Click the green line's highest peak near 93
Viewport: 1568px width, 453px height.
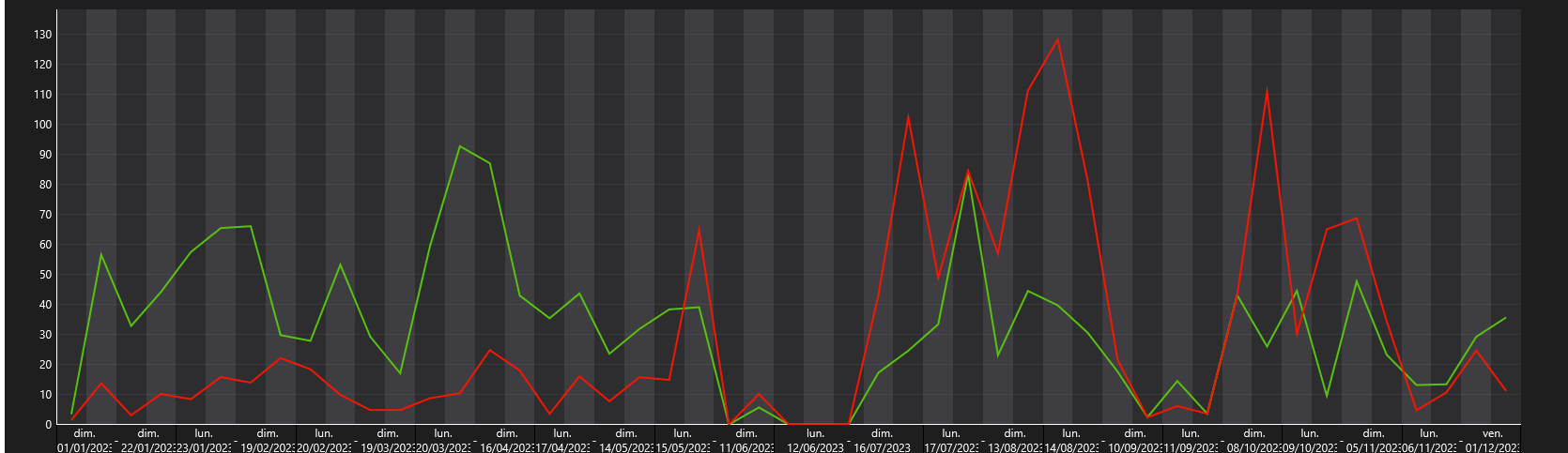coord(459,146)
